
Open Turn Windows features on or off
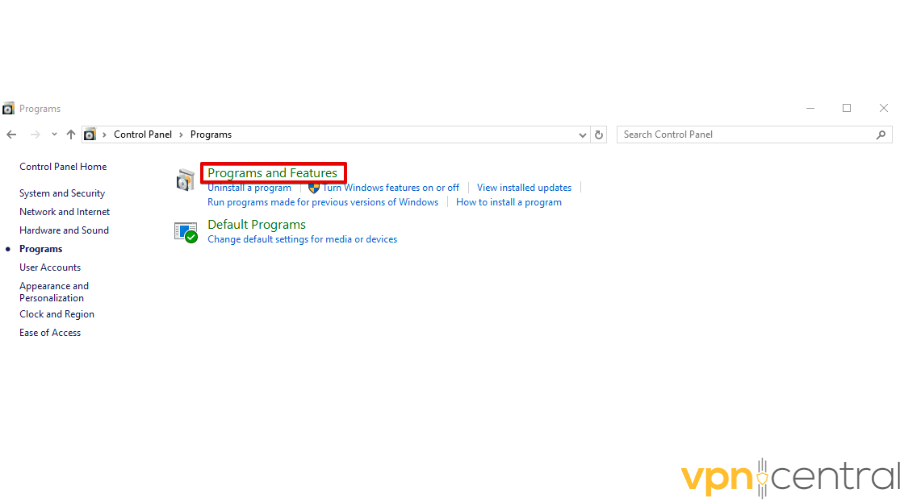point(390,188)
